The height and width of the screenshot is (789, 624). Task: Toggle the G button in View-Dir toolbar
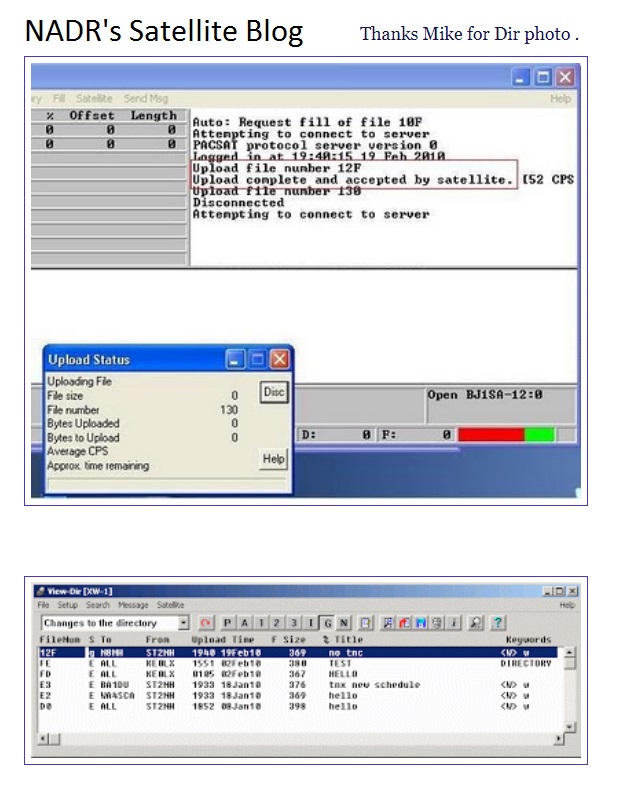point(327,623)
